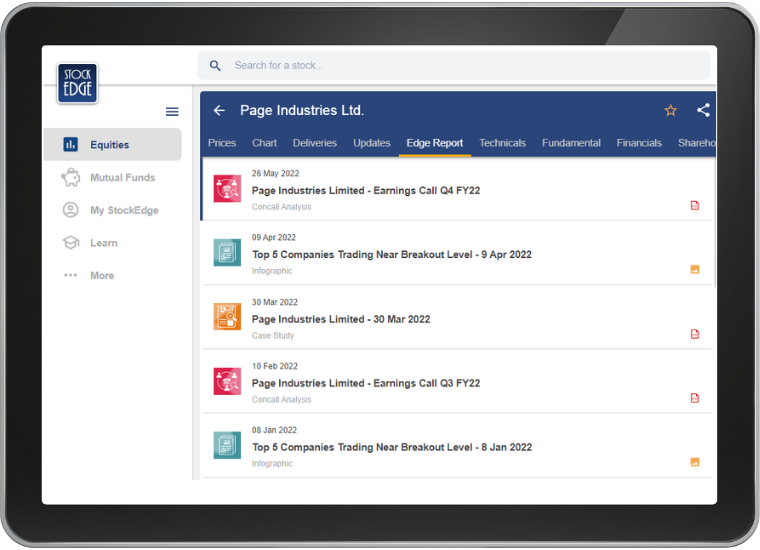Add Page Industries to favorites star
760x550 pixels.
pos(670,110)
